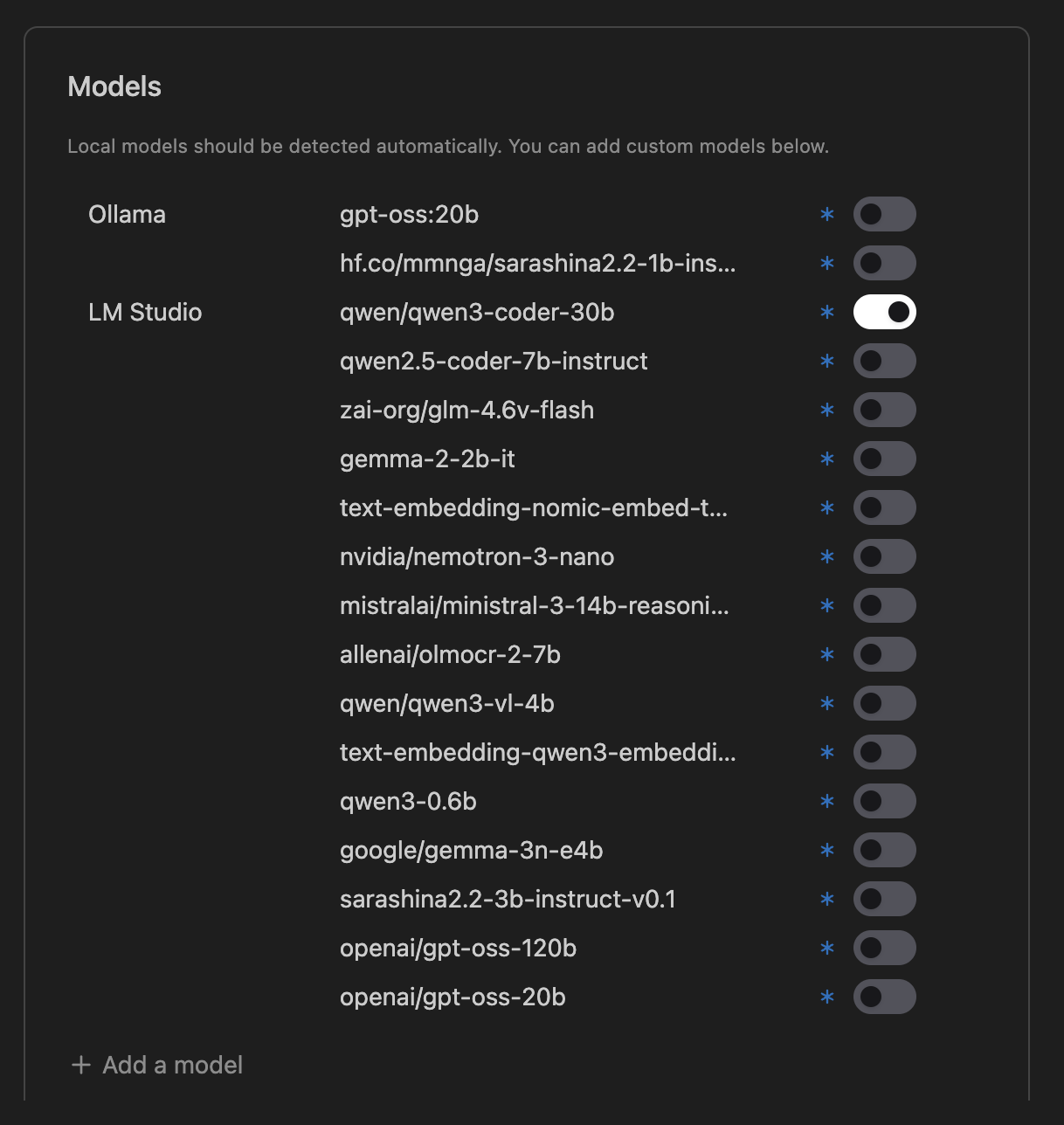Enable the openai/gpt-oss-20b switch
This screenshot has width=1064, height=1125.
[x=884, y=997]
